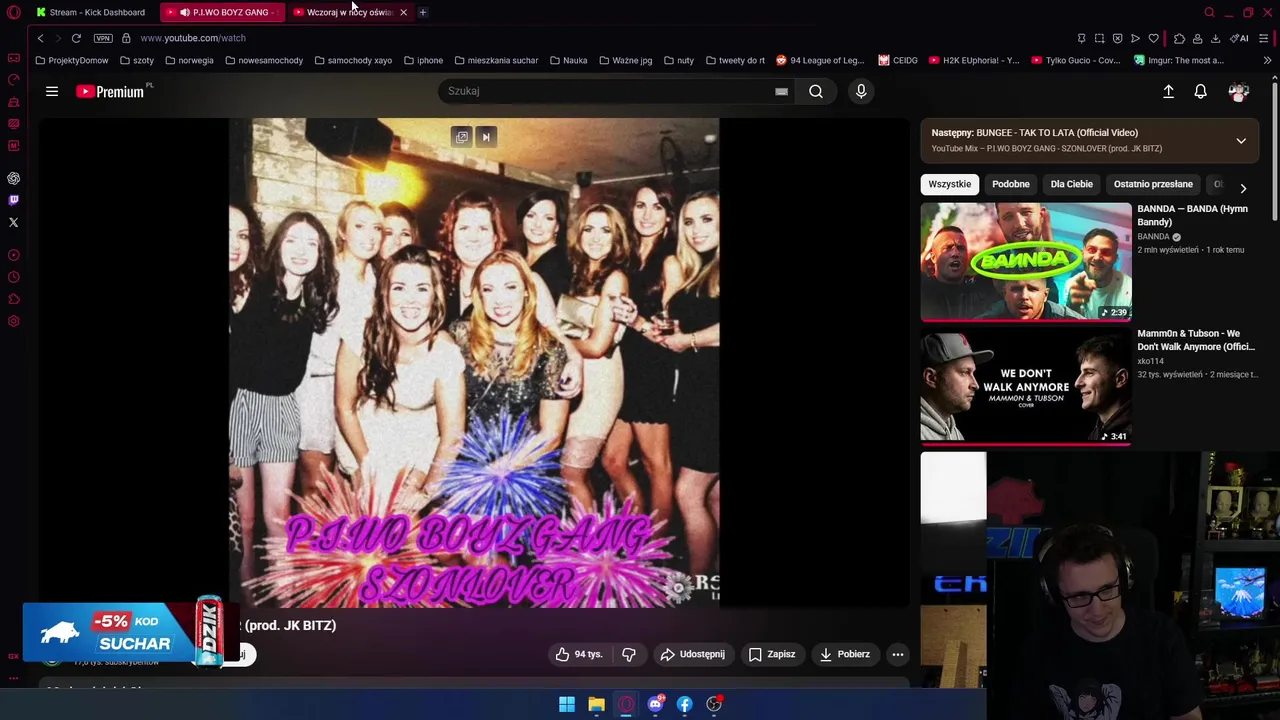Open H2K EUphoria bookmark
Viewport: 1280px width, 720px height.
click(x=974, y=60)
